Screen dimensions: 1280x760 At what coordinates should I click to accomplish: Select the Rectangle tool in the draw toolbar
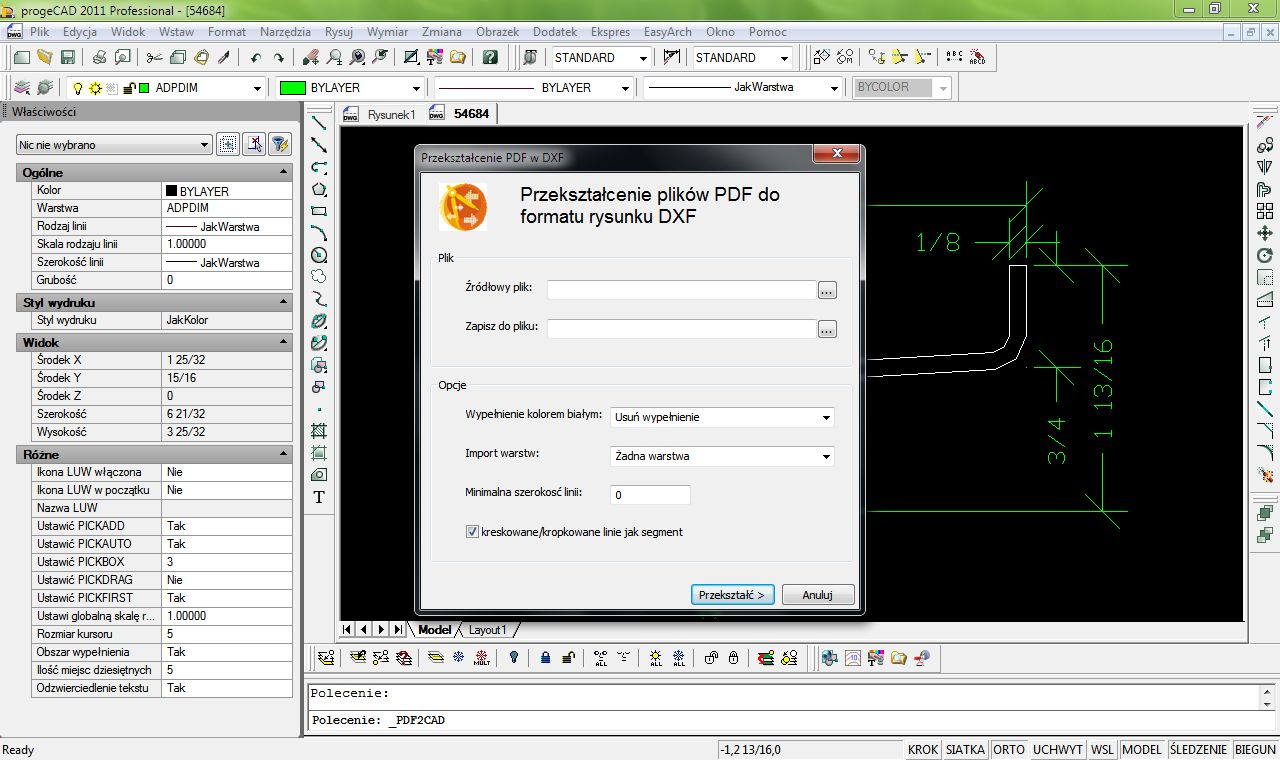(319, 211)
